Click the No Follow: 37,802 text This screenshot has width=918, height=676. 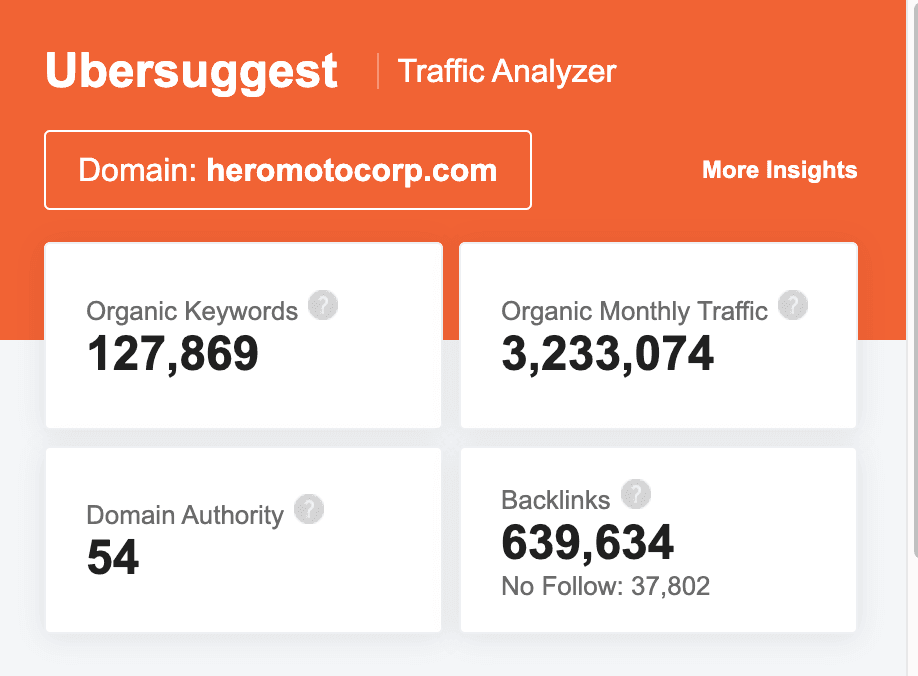click(605, 587)
